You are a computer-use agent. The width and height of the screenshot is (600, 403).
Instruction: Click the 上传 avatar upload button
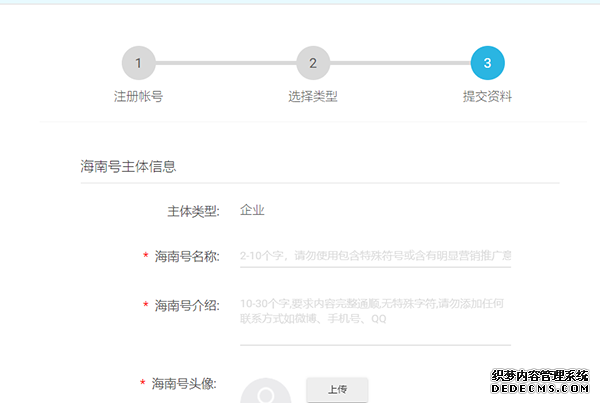pos(337,390)
